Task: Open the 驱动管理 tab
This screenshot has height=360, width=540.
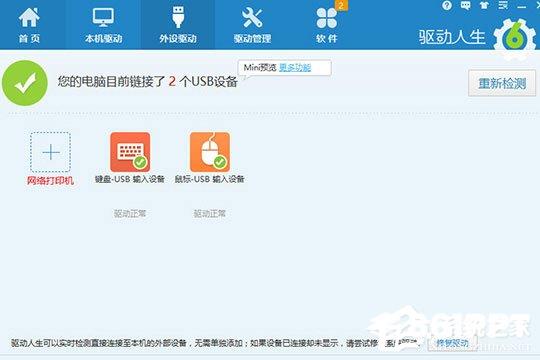Action: click(x=252, y=25)
